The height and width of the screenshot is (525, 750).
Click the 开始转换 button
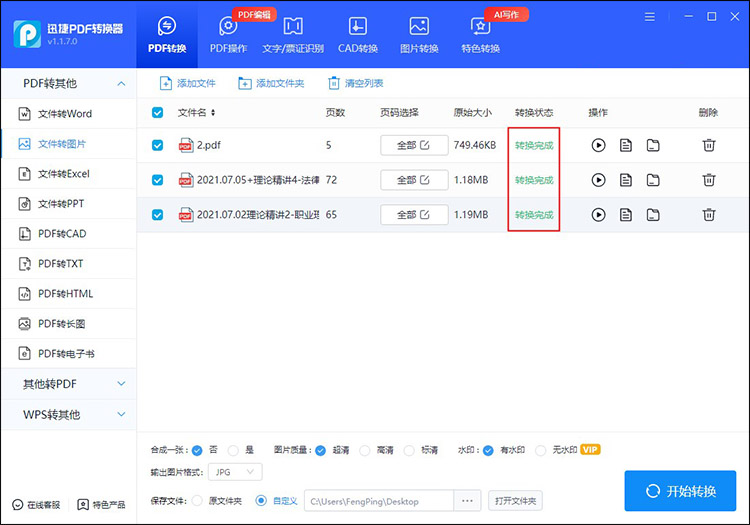680,491
